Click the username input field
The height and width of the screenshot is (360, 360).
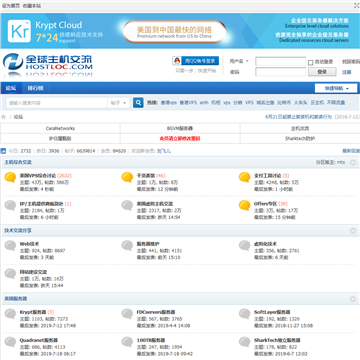280,62
